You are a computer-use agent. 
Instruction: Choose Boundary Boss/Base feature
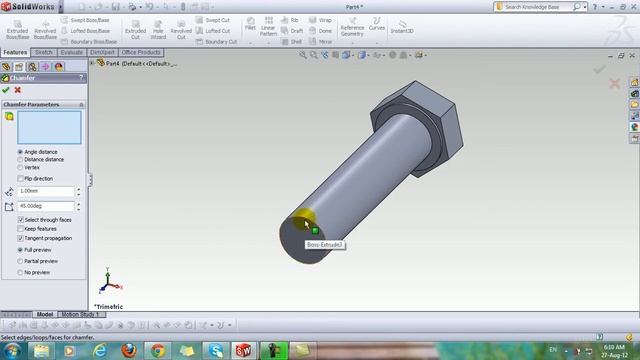89,42
